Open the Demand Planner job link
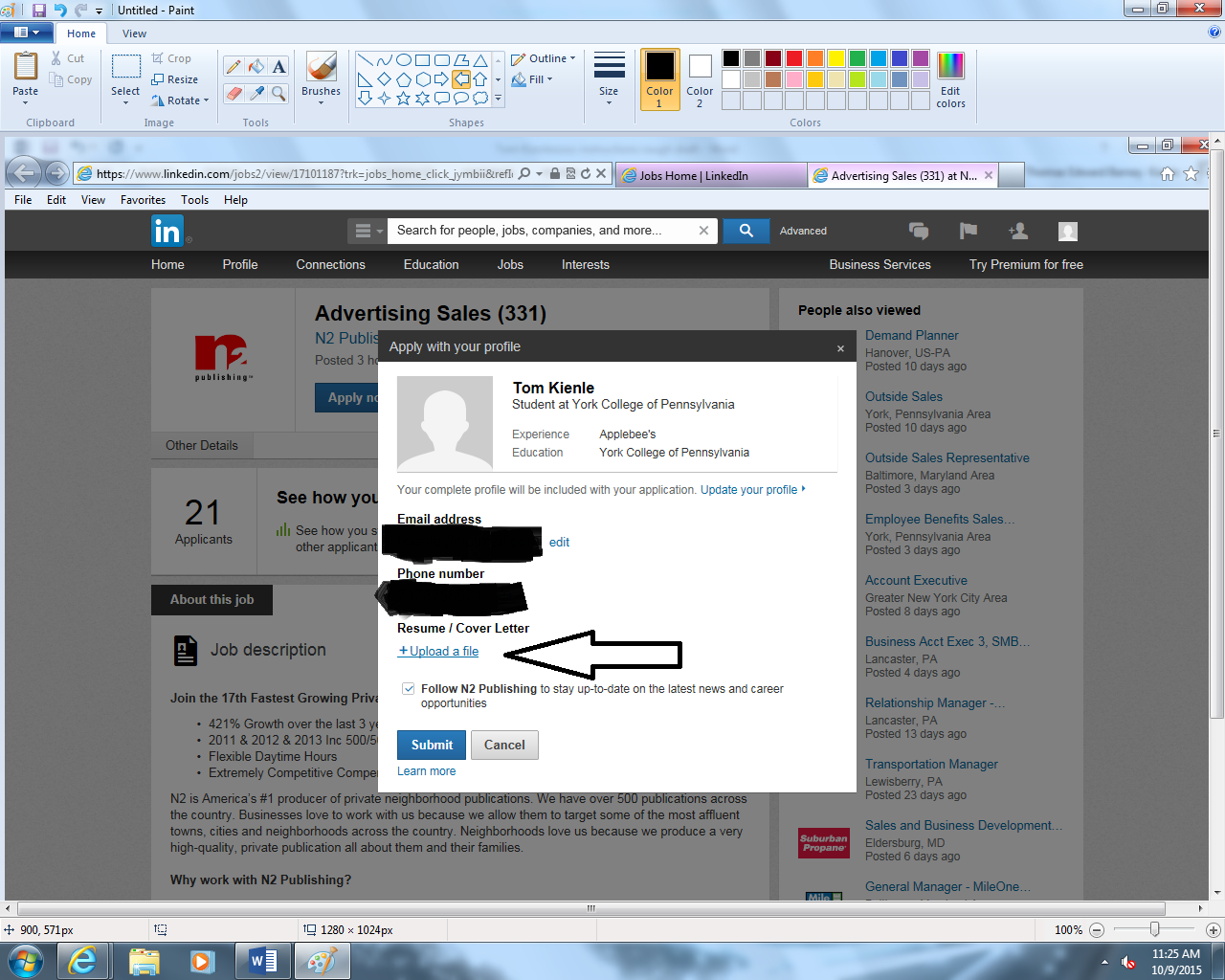Image resolution: width=1225 pixels, height=980 pixels. 912,335
